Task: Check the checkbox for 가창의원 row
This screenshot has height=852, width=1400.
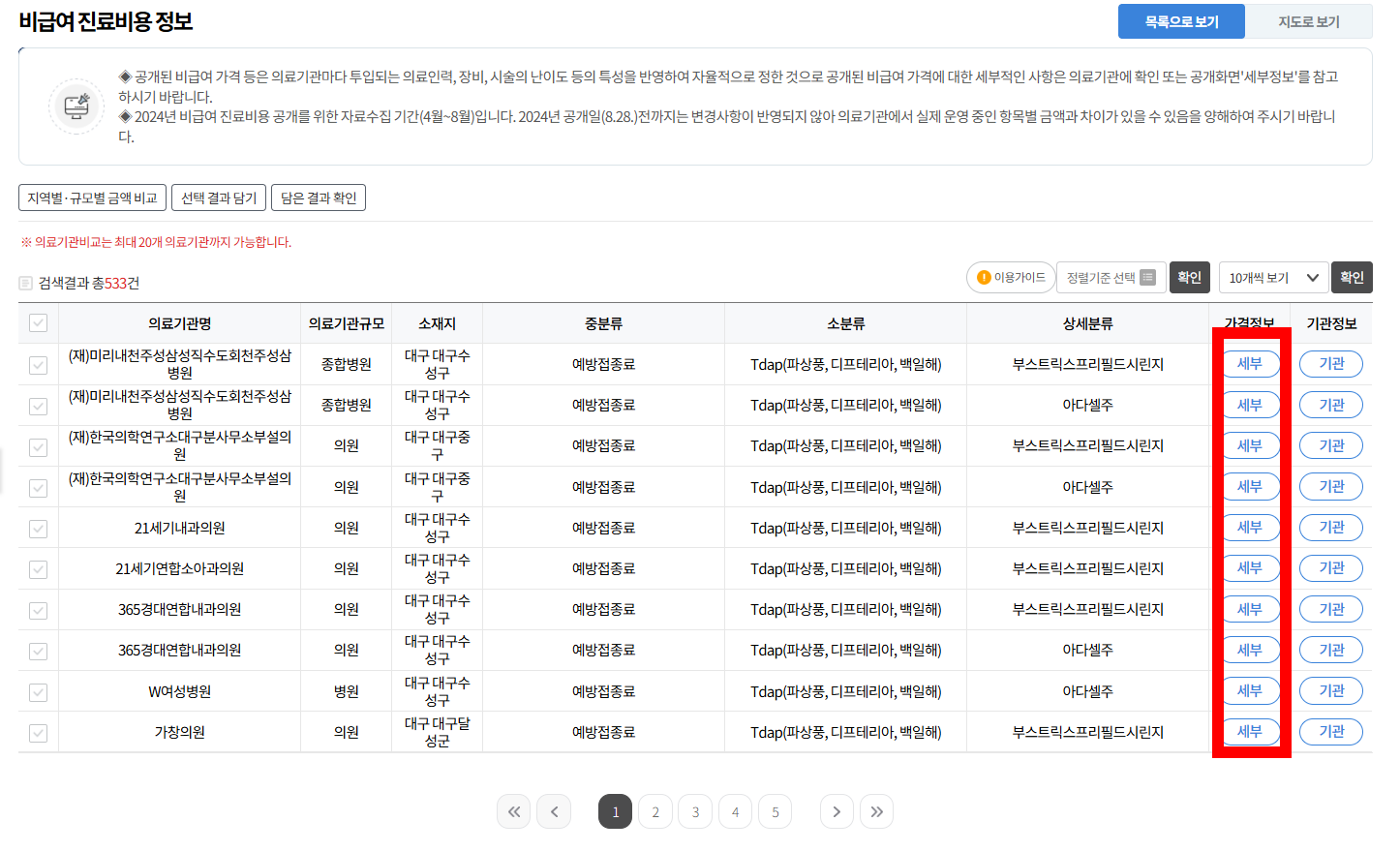Action: tap(37, 732)
